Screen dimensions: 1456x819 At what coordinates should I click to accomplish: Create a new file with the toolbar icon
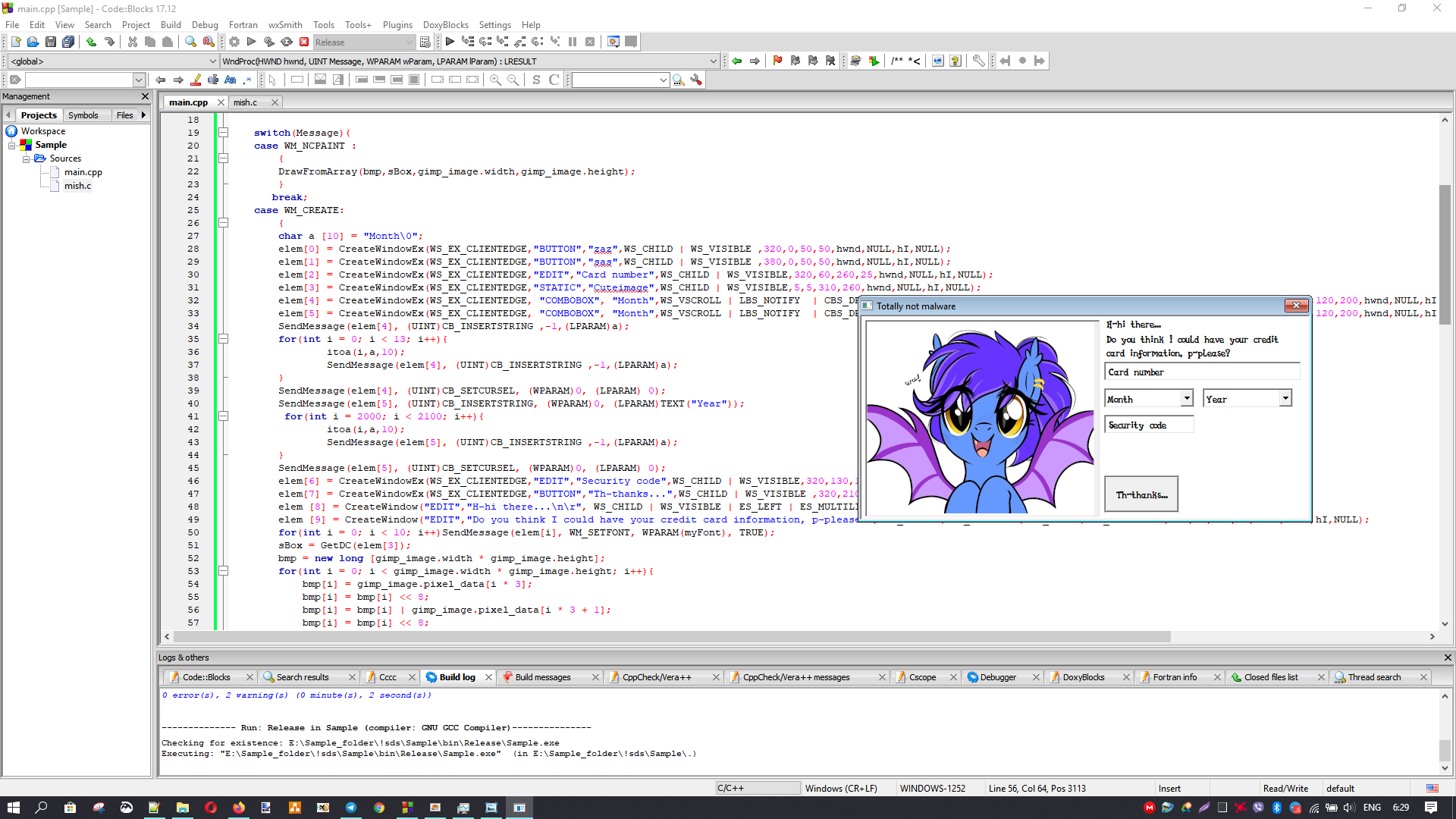click(x=15, y=42)
